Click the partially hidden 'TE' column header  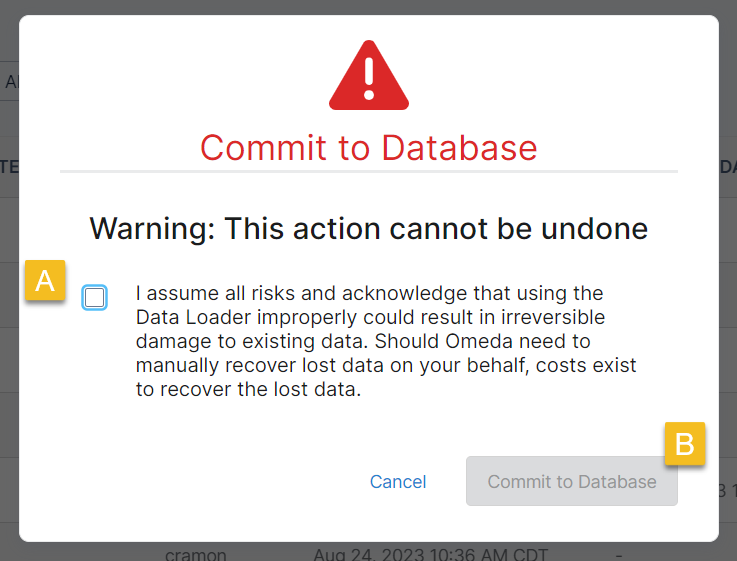click(9, 167)
